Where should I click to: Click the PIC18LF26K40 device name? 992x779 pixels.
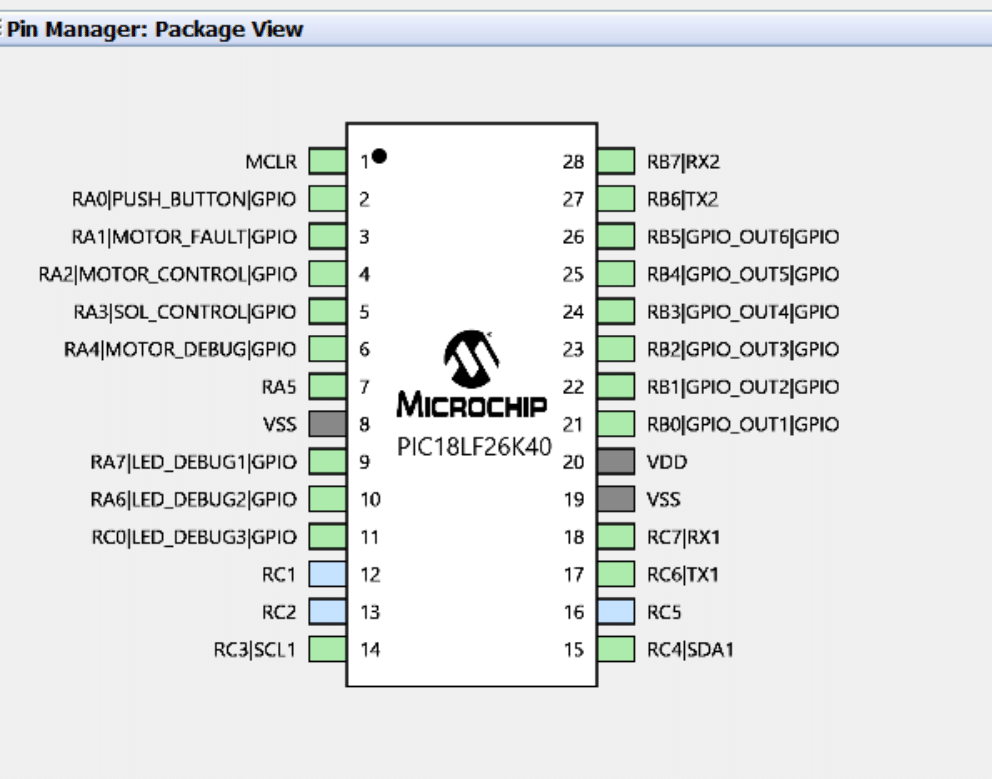click(x=474, y=447)
